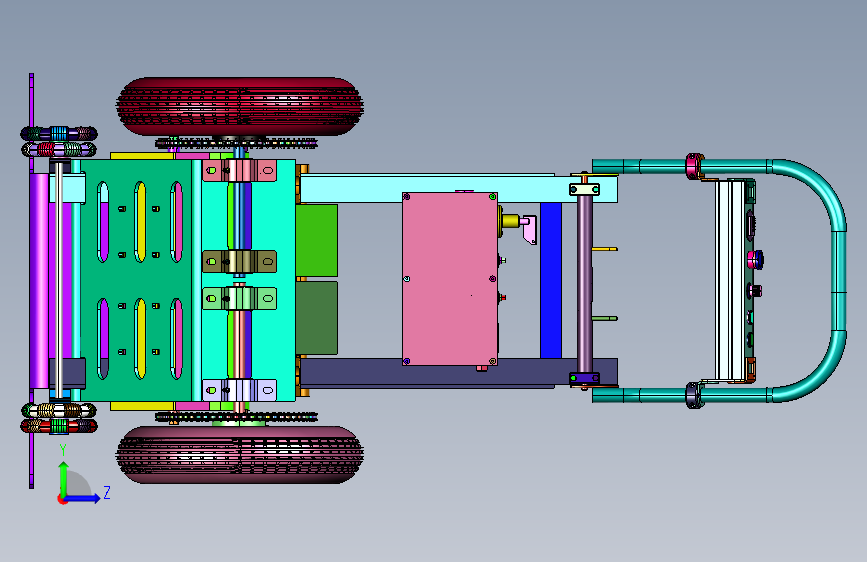Screen dimensions: 867x562
Task: Select the blue Z axis arrow of the triad
Action: [x=84, y=498]
